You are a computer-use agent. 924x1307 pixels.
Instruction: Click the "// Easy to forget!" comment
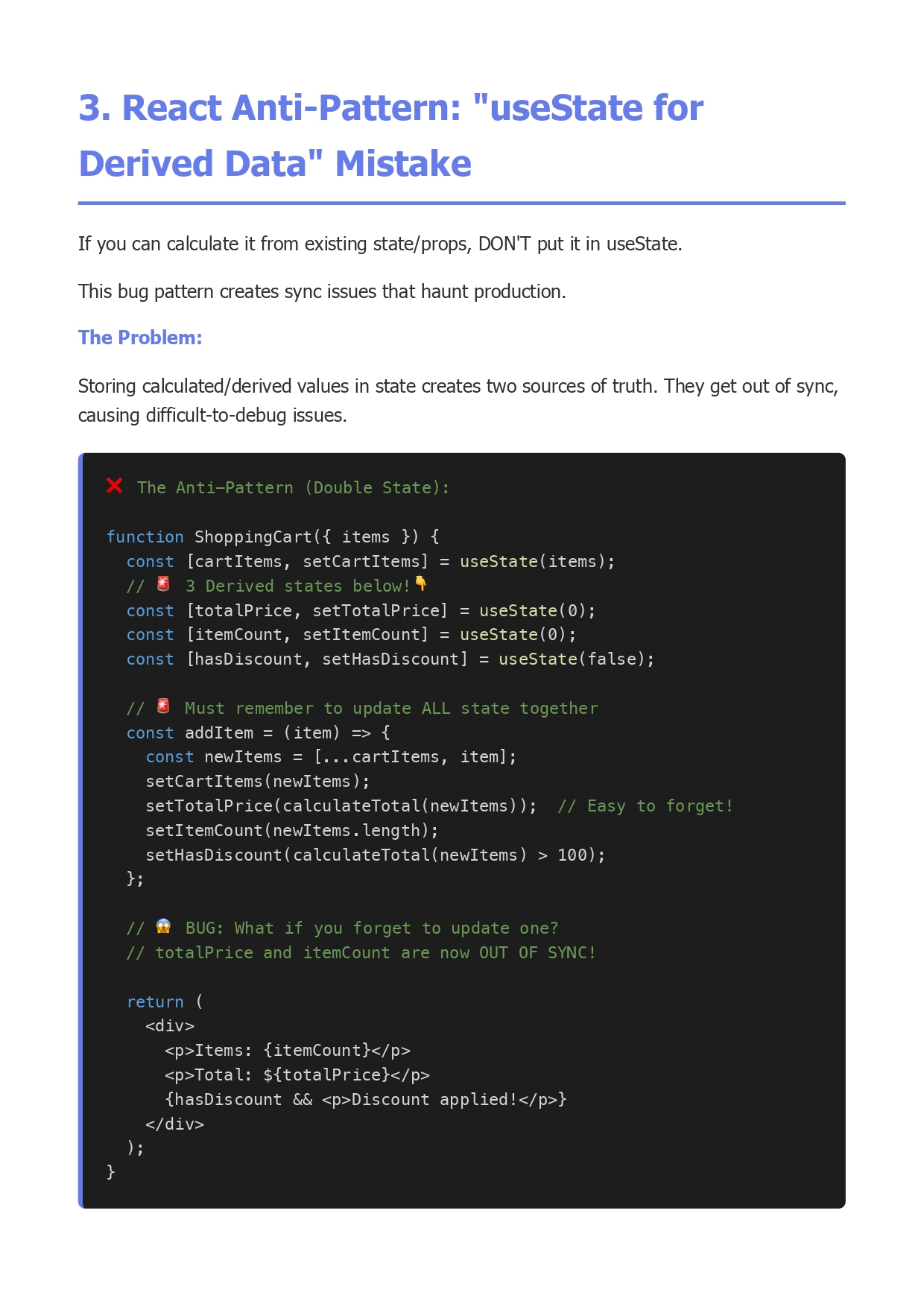(x=645, y=806)
